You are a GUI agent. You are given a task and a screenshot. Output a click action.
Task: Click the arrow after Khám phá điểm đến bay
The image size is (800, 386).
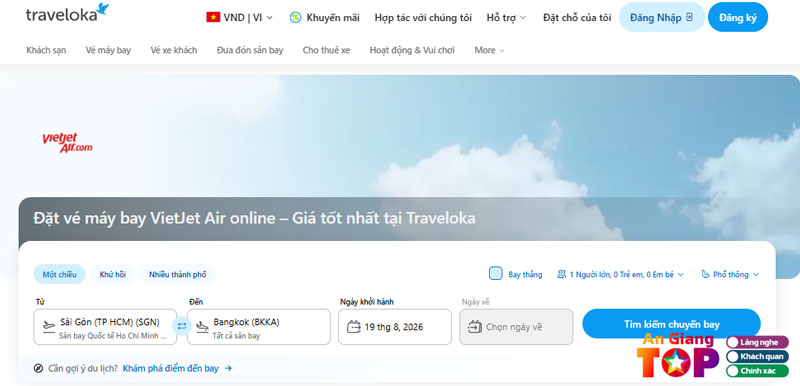tap(228, 368)
